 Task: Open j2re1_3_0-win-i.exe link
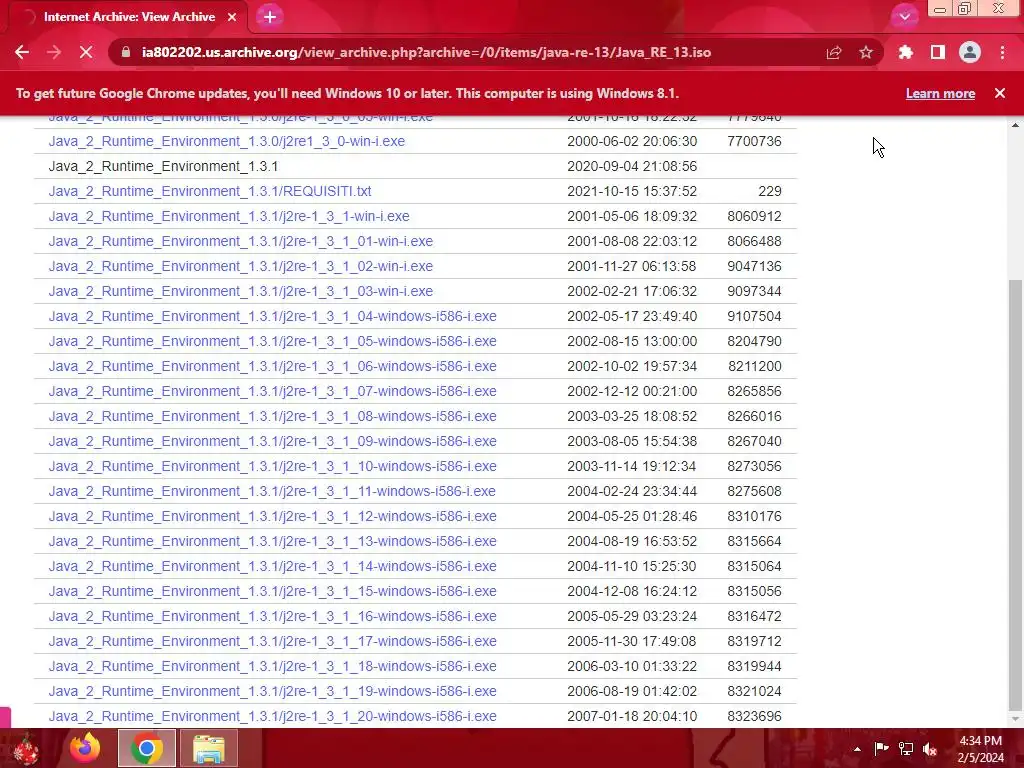(227, 141)
